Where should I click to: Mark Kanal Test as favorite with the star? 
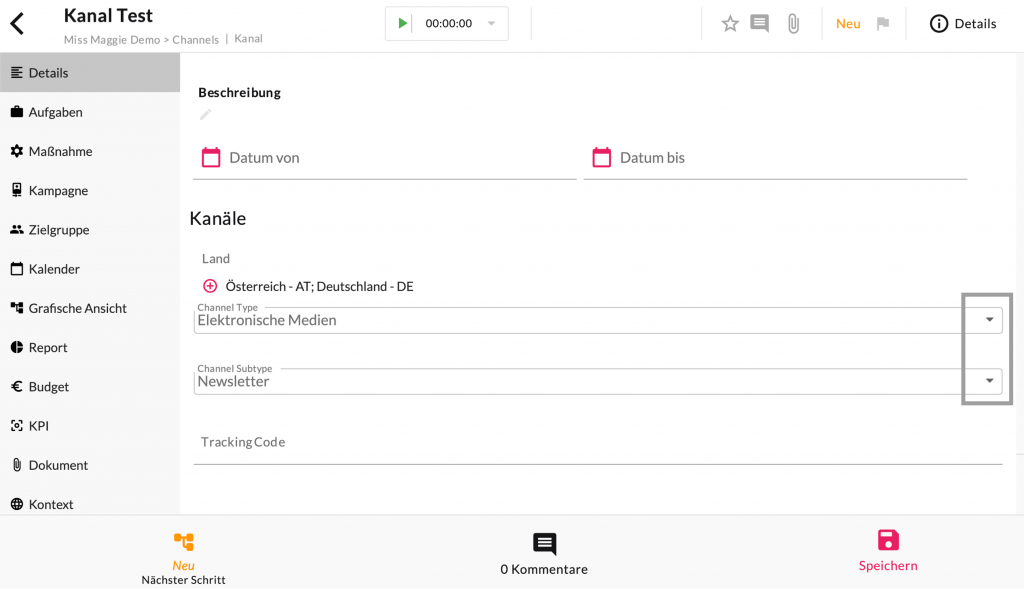tap(730, 23)
